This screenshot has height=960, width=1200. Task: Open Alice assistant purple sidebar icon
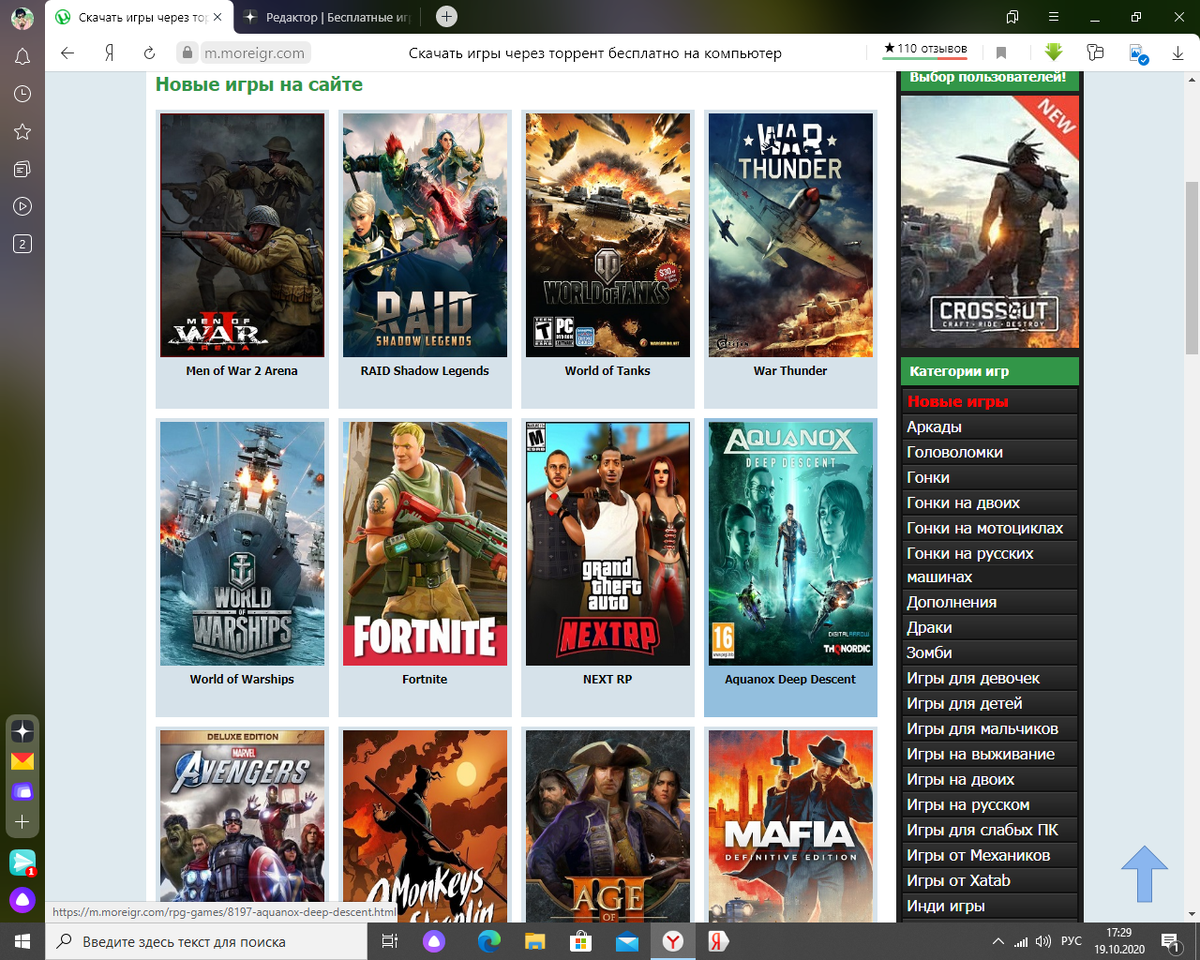point(22,899)
